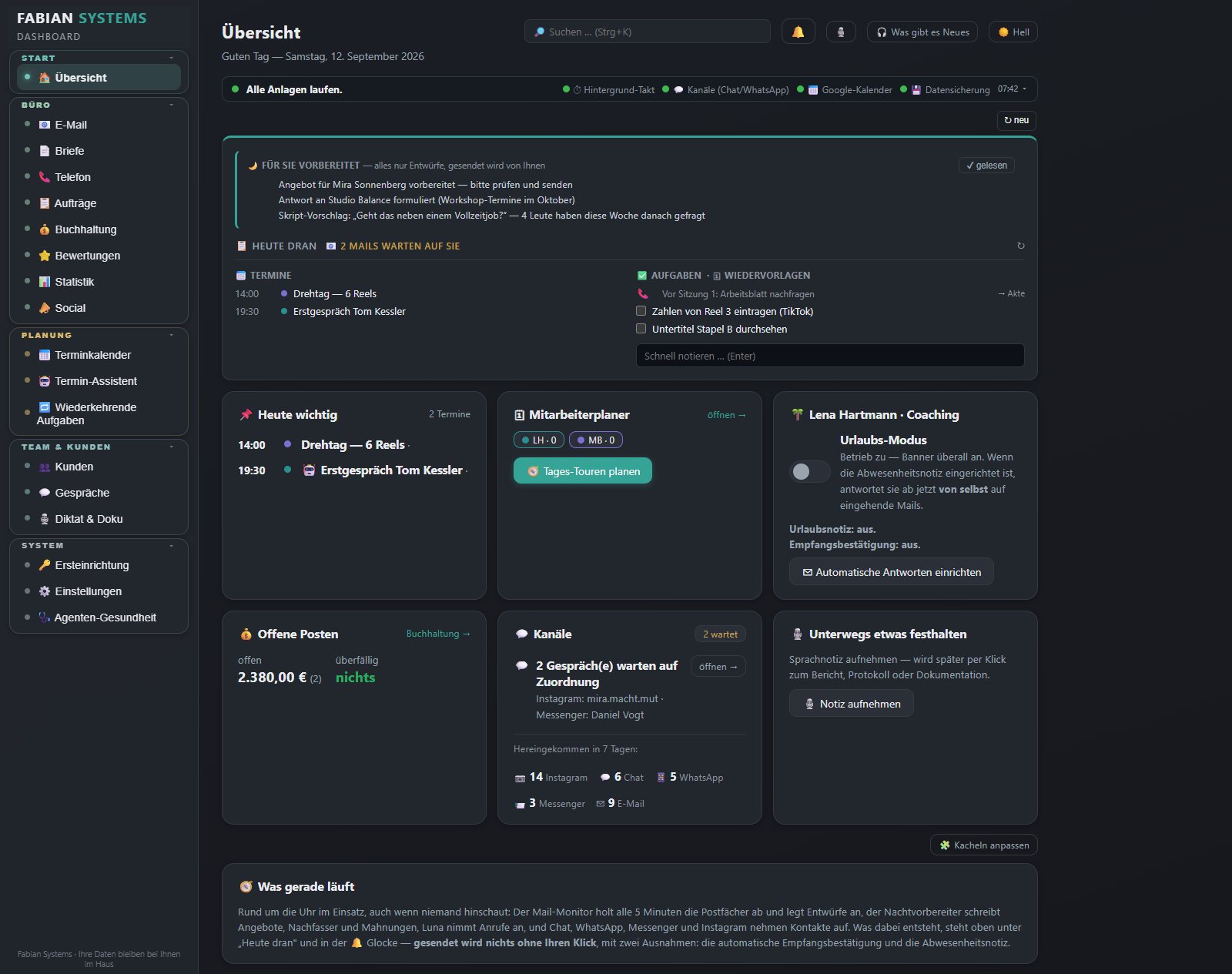Open Was gibt es Neues
The image size is (1232, 974).
pyautogui.click(x=922, y=32)
